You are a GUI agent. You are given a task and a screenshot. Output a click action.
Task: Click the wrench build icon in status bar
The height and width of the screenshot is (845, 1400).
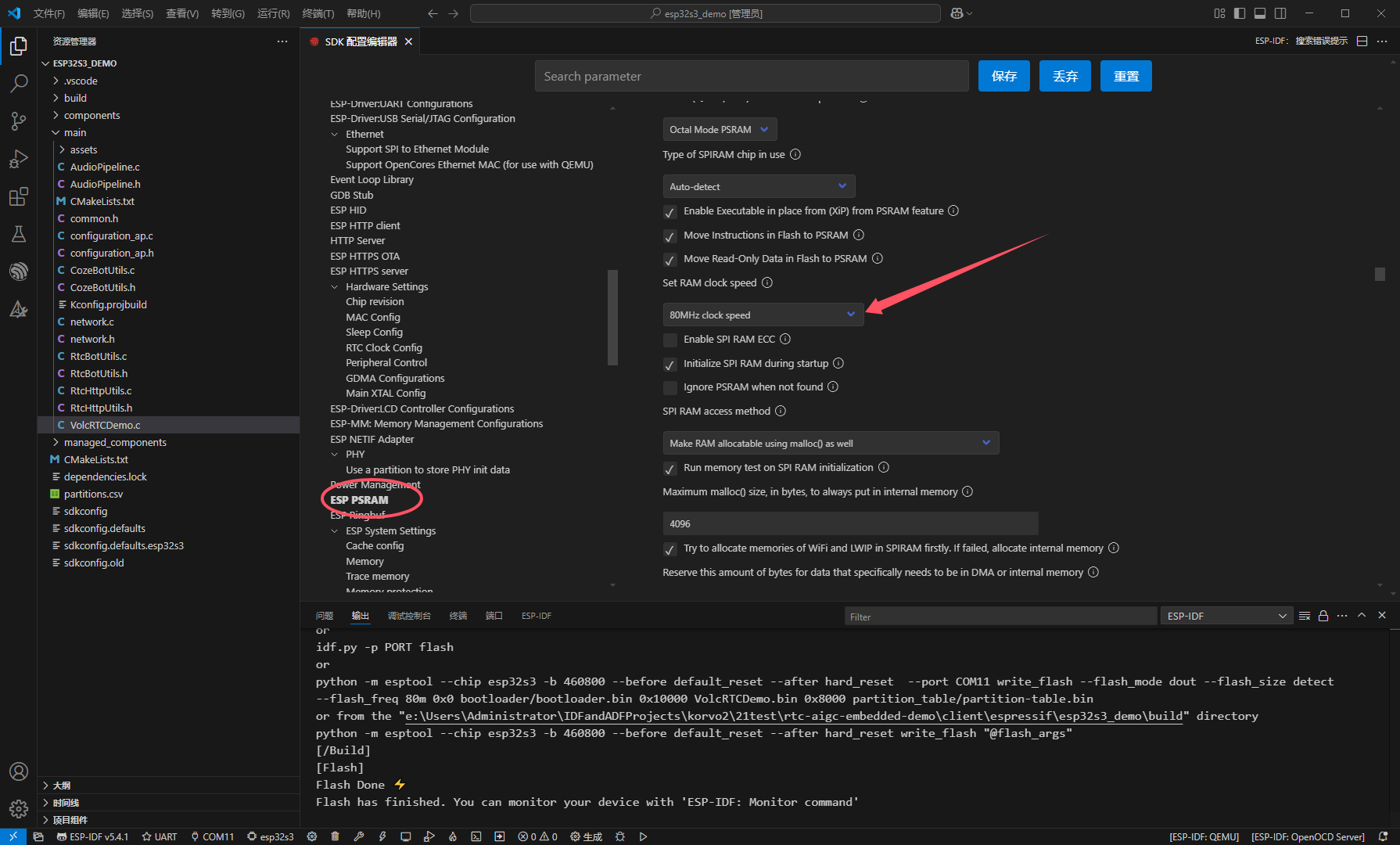point(359,836)
